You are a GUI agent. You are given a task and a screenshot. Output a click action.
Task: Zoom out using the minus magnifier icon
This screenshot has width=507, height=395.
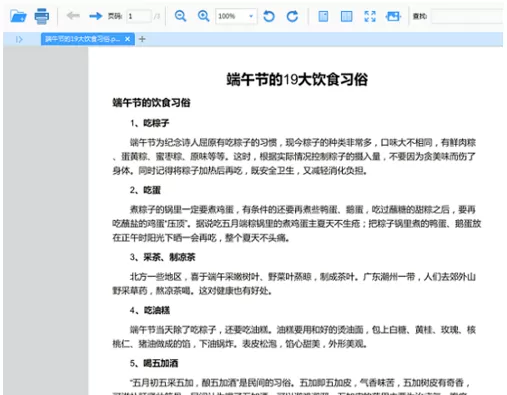(x=180, y=16)
